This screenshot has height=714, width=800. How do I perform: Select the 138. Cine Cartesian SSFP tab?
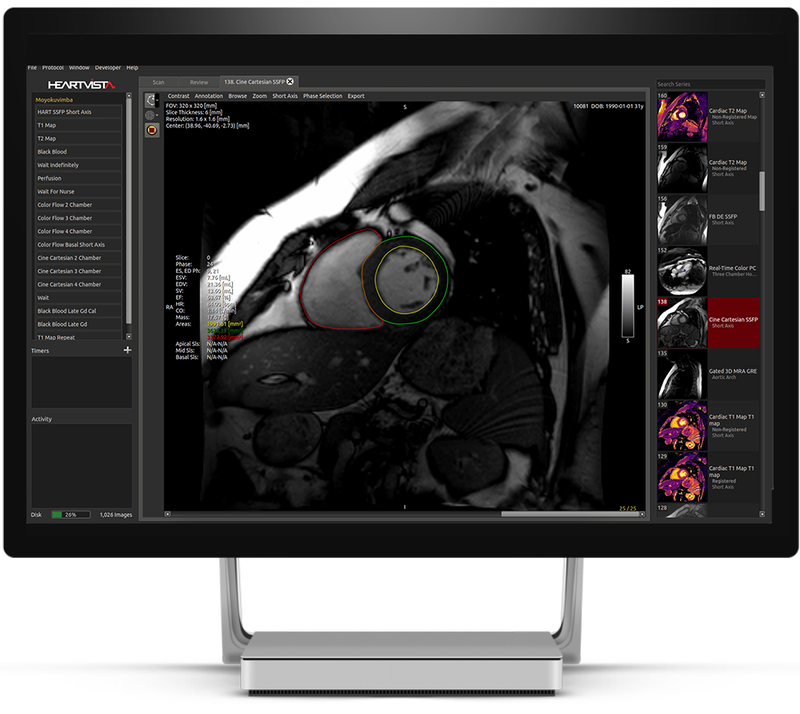tap(254, 82)
